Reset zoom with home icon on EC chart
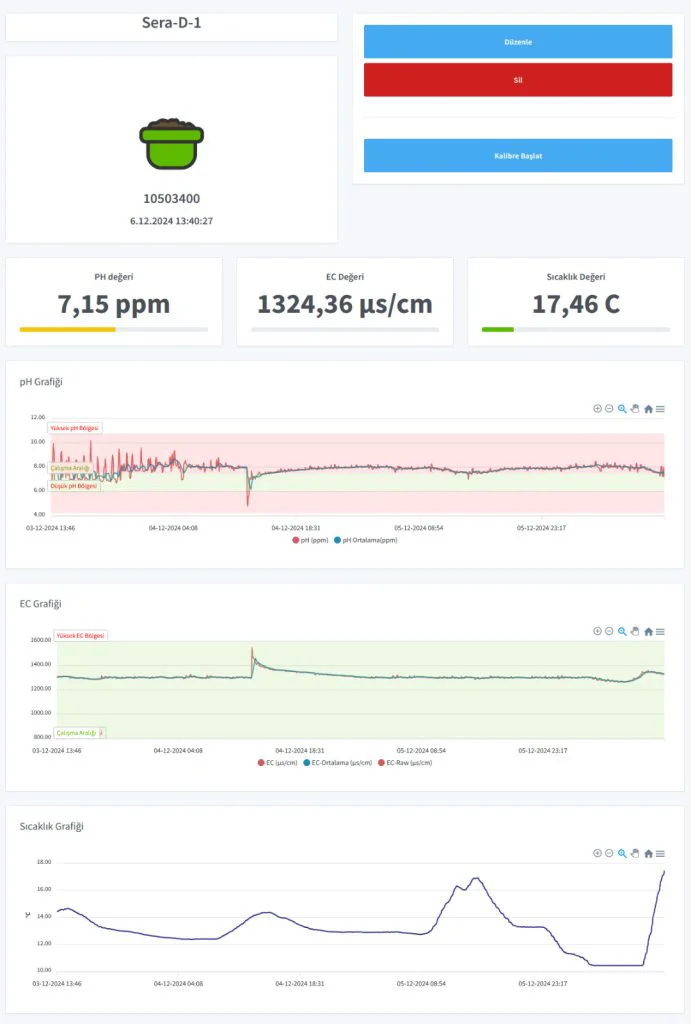Image resolution: width=691 pixels, height=1024 pixels. click(648, 631)
